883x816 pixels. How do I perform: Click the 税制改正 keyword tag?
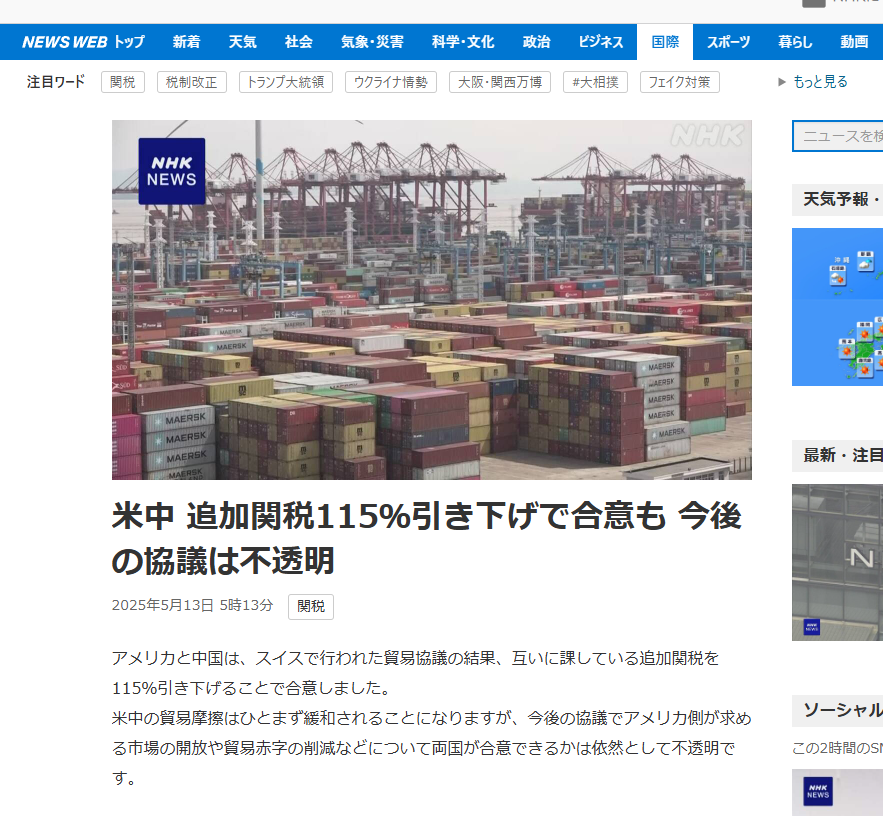point(191,82)
